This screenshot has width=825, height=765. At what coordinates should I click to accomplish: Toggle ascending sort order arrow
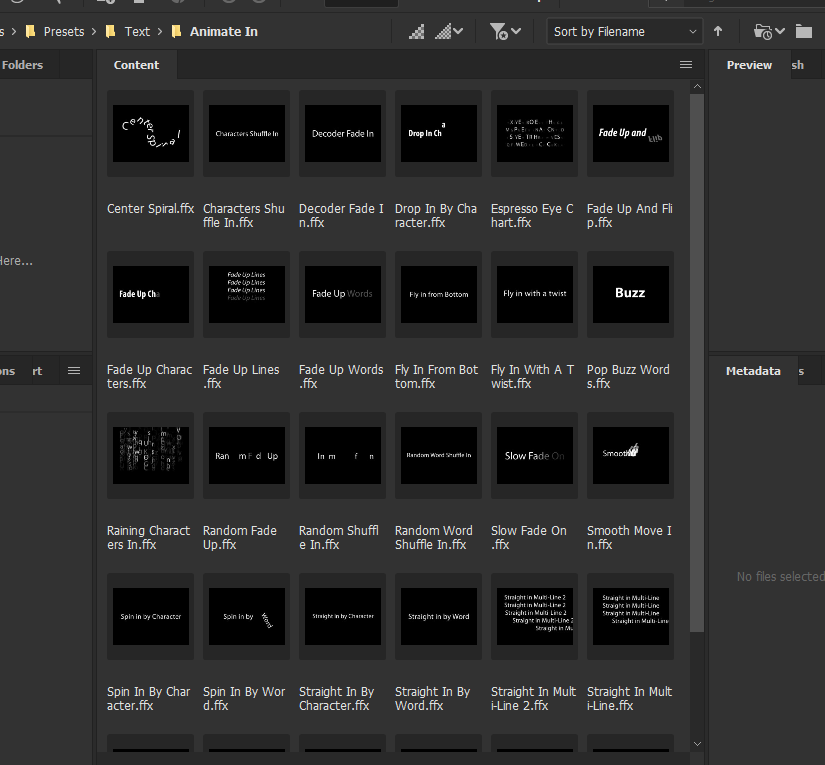coord(718,32)
